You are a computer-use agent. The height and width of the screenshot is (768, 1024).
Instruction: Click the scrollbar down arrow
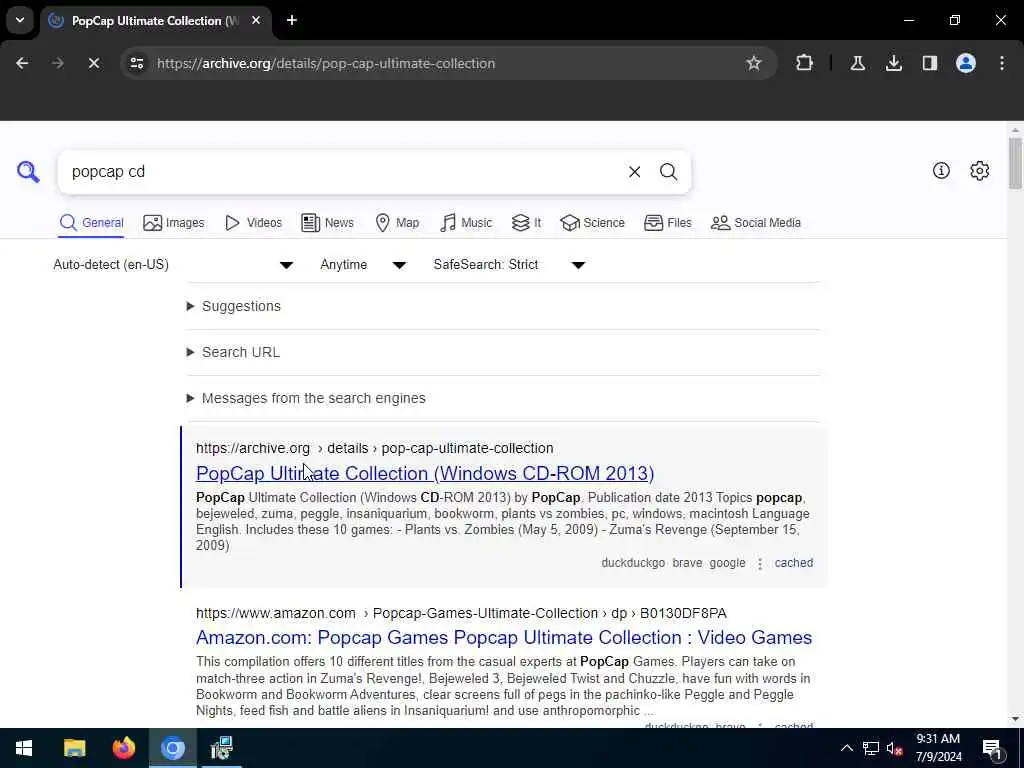point(1015,720)
